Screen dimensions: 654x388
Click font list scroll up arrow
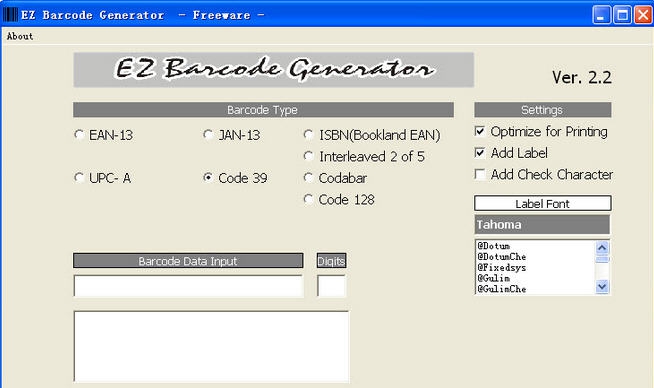pyautogui.click(x=602, y=248)
